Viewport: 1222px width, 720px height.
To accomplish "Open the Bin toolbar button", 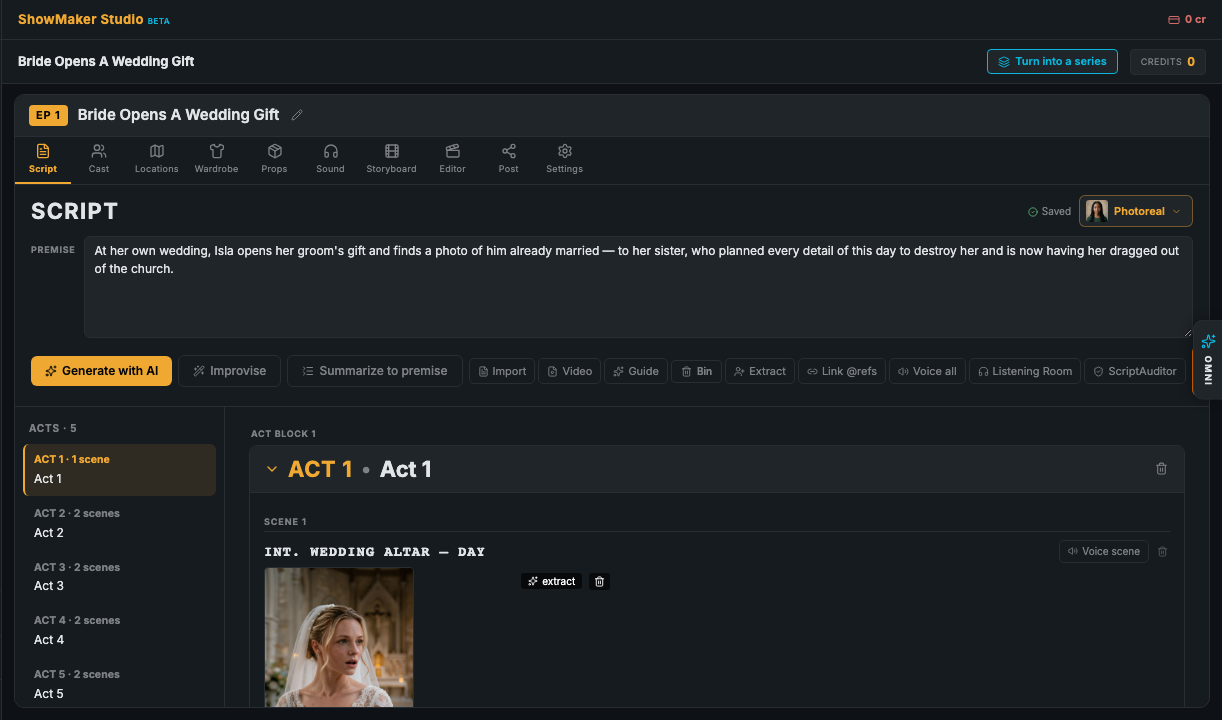I will coord(696,371).
